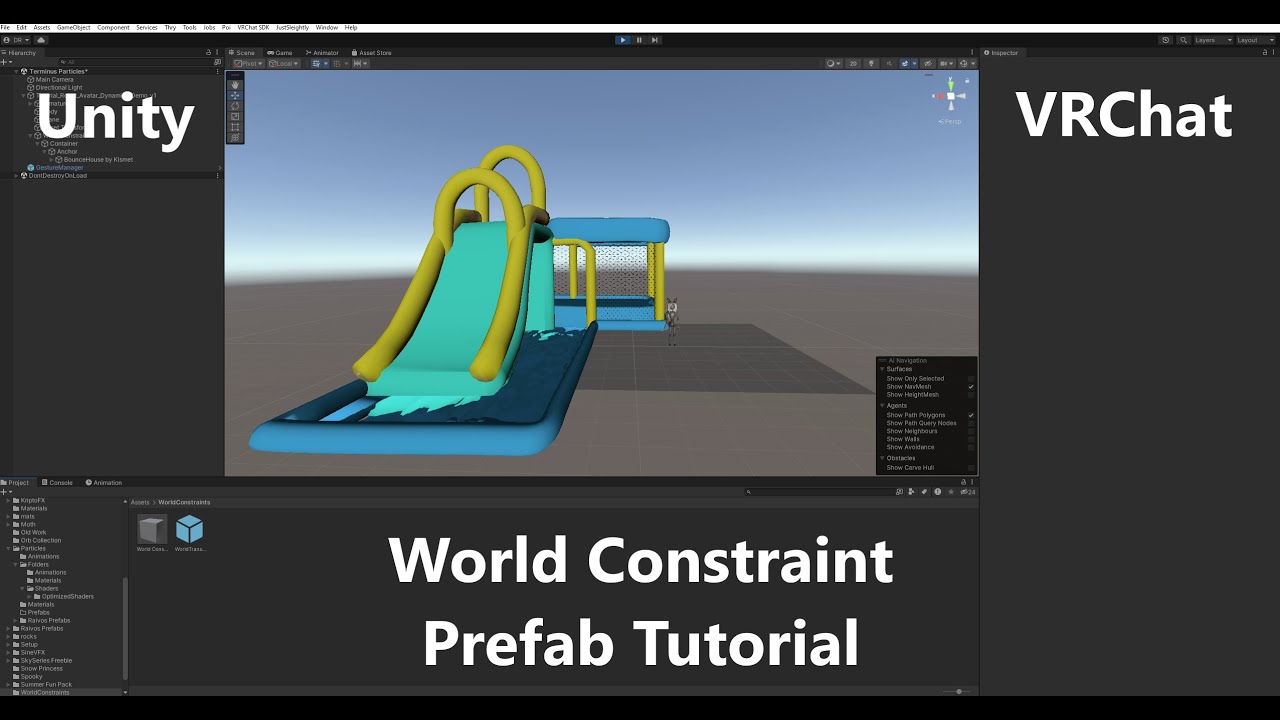Open the GameObject menu
Viewport: 1280px width, 720px height.
click(x=73, y=27)
